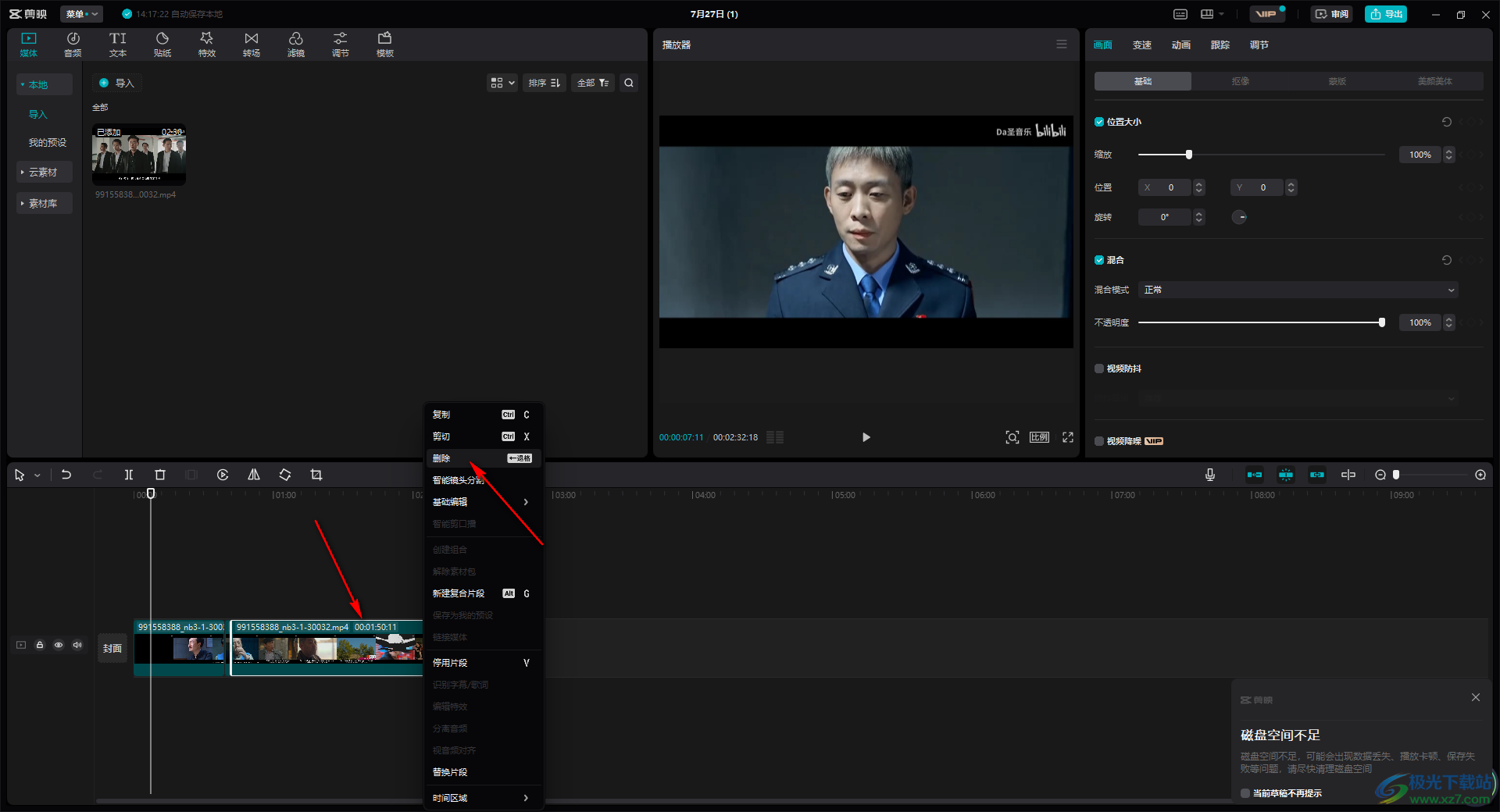Click the 不透明度 opacity slider handle
Image resolution: width=1500 pixels, height=812 pixels.
point(1382,322)
